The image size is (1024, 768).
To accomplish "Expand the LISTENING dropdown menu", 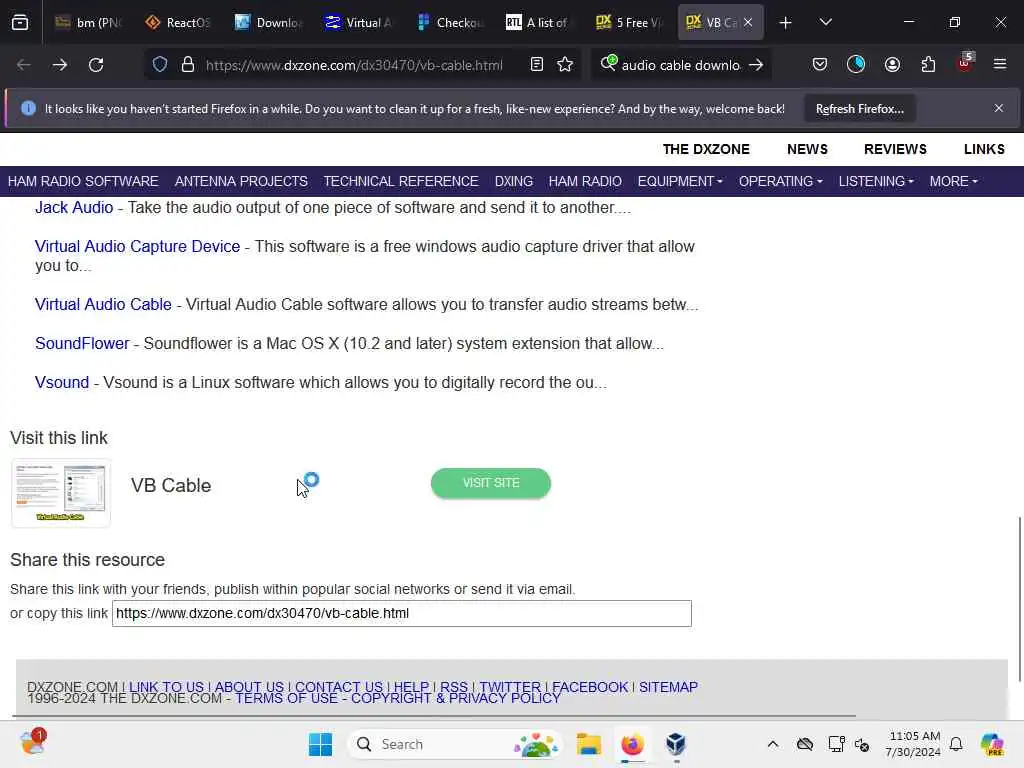I will pyautogui.click(x=876, y=182).
